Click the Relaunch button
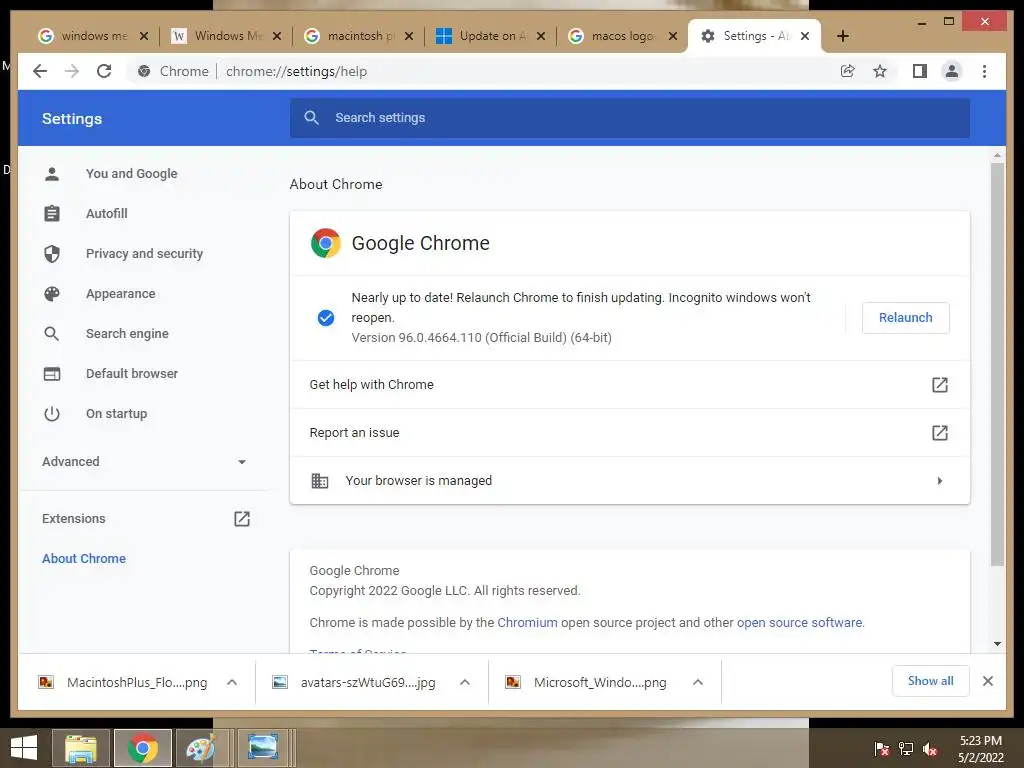This screenshot has width=1024, height=768. click(905, 318)
